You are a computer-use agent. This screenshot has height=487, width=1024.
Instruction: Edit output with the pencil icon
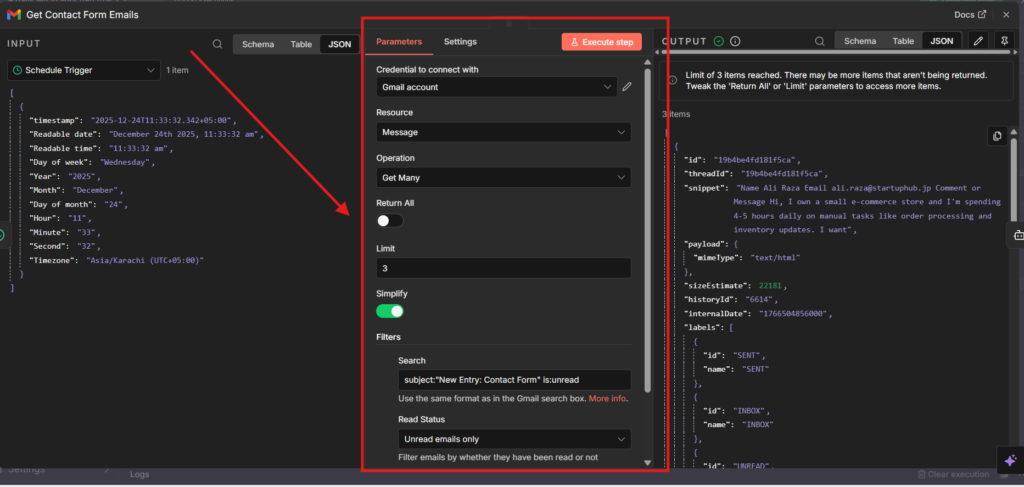[978, 40]
